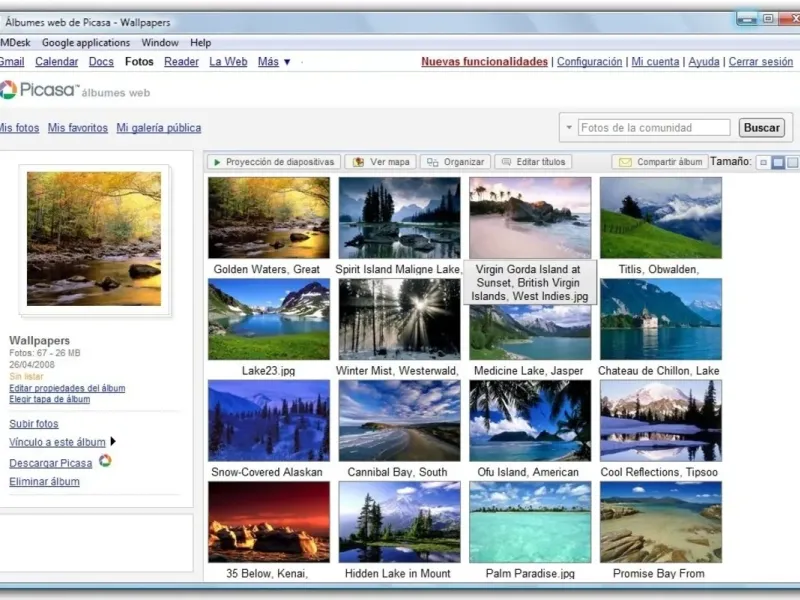The height and width of the screenshot is (600, 800).
Task: Open the search scope dropdown arrow
Action: [x=569, y=128]
